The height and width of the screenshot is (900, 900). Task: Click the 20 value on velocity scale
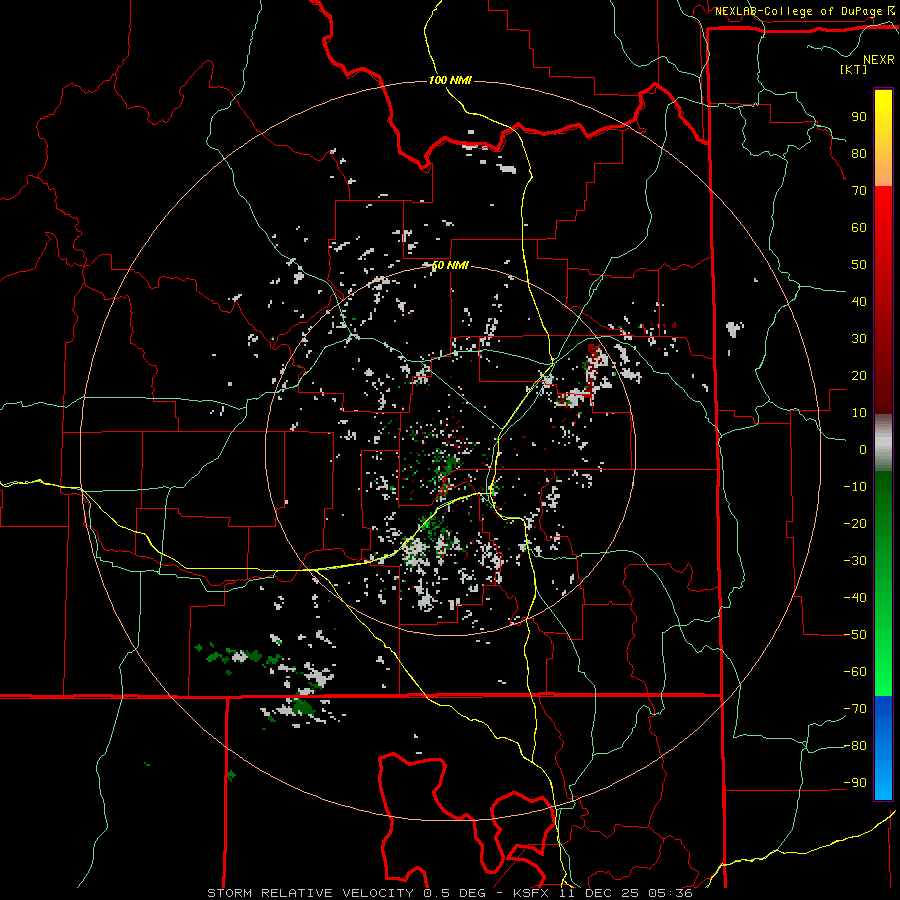(859, 375)
